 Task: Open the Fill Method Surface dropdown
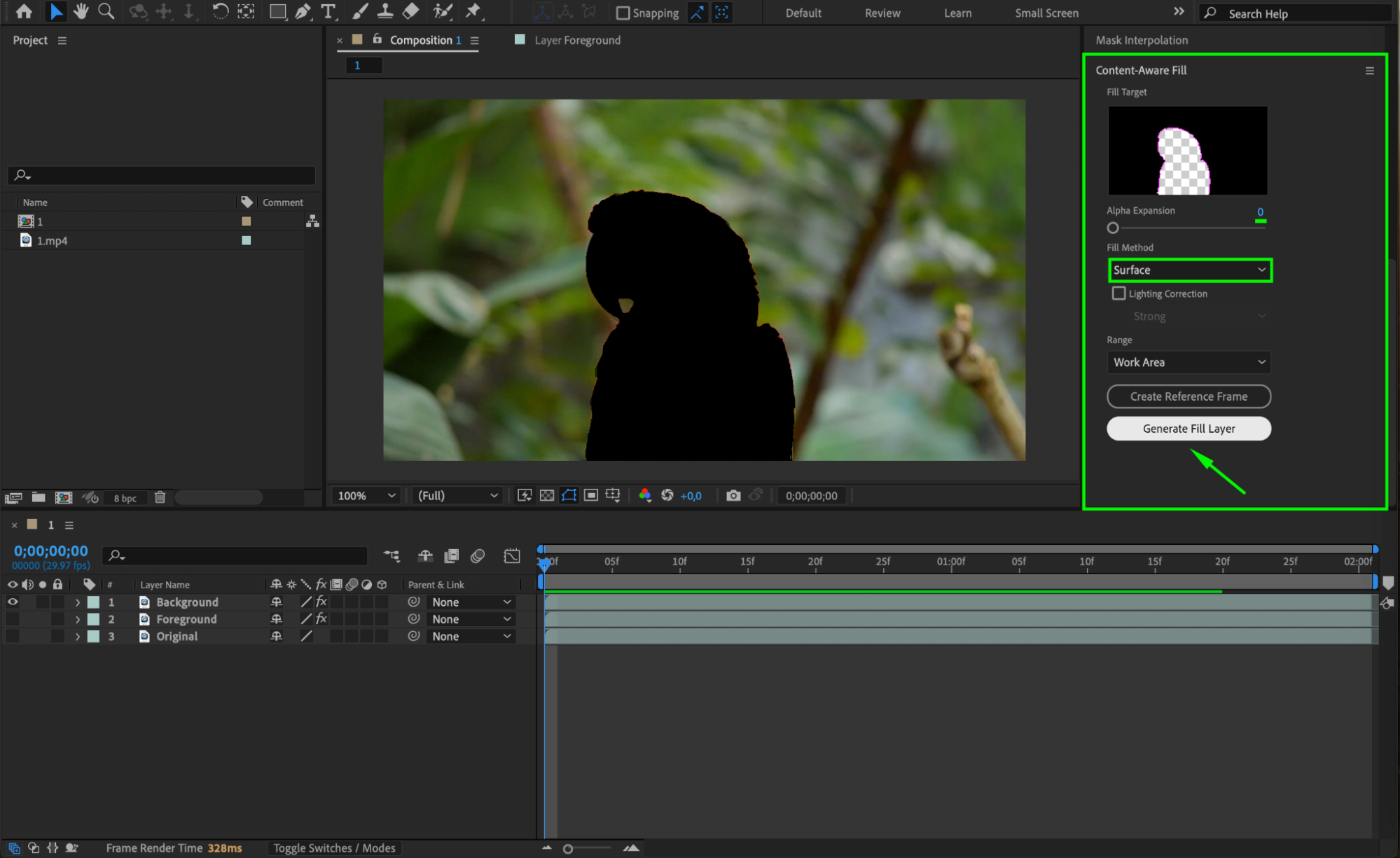coord(1189,270)
